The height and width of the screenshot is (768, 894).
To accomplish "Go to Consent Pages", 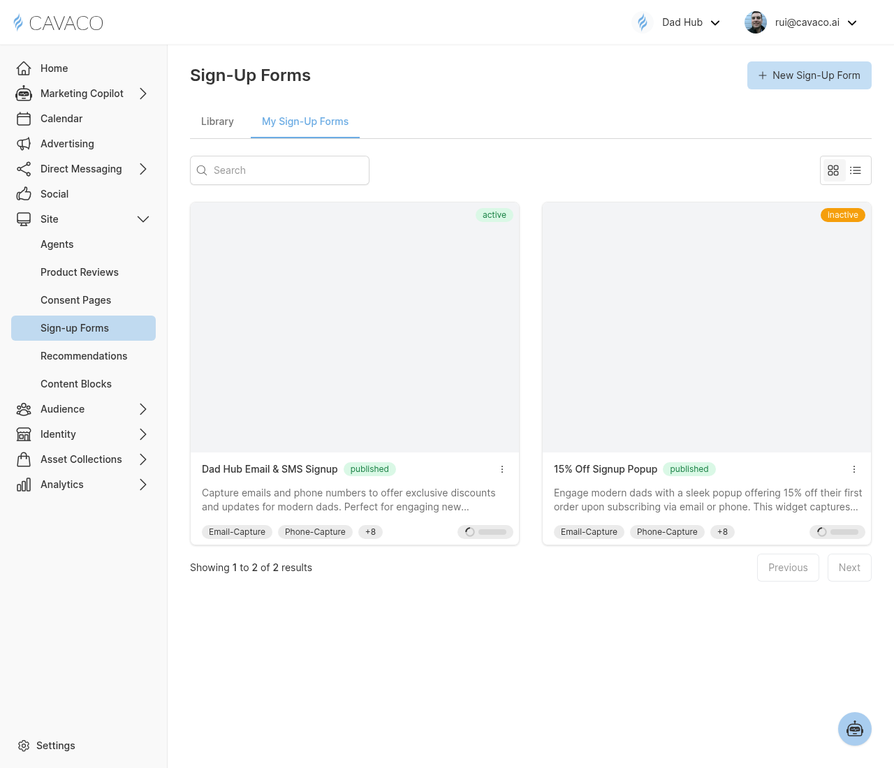I will pyautogui.click(x=76, y=300).
